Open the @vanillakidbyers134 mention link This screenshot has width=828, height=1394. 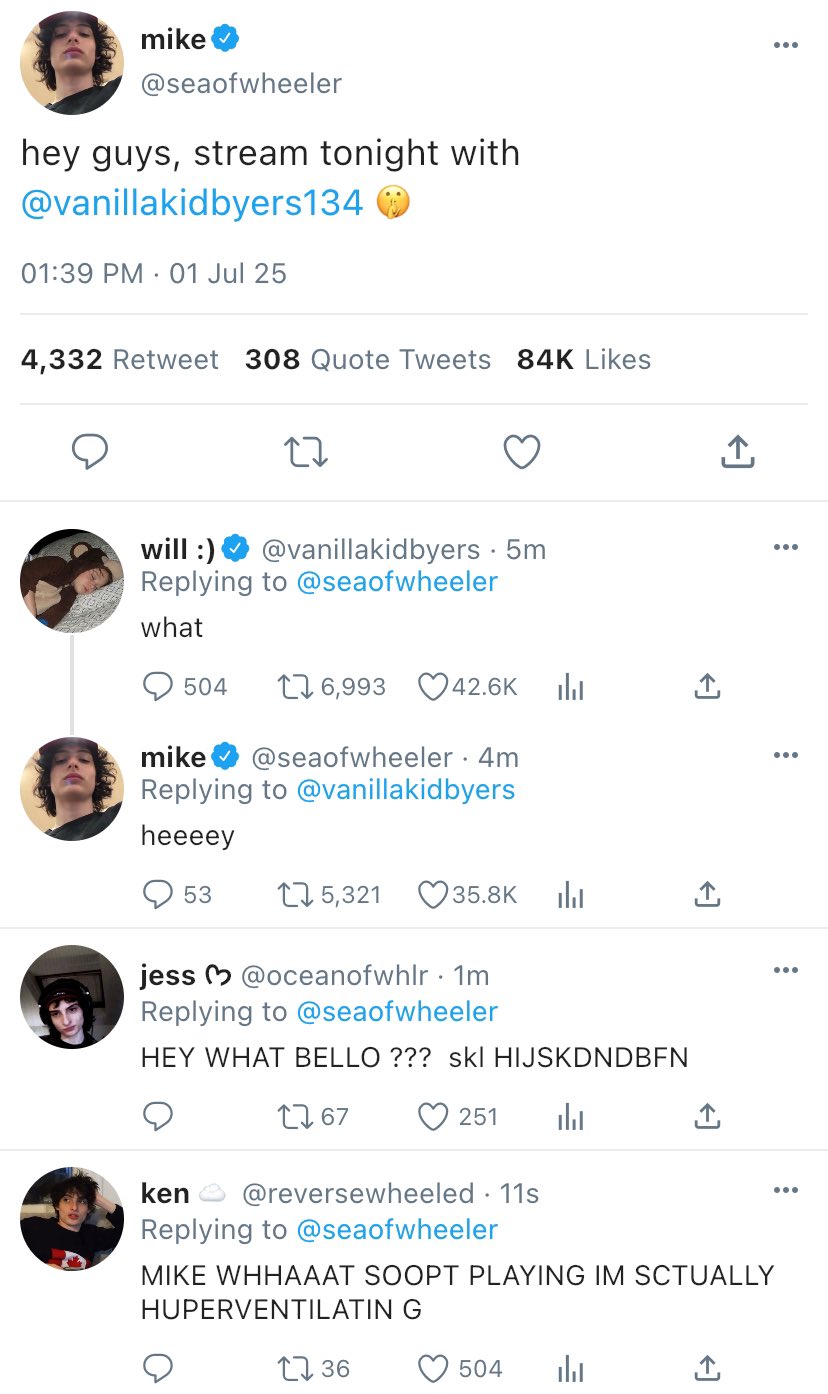(x=192, y=203)
